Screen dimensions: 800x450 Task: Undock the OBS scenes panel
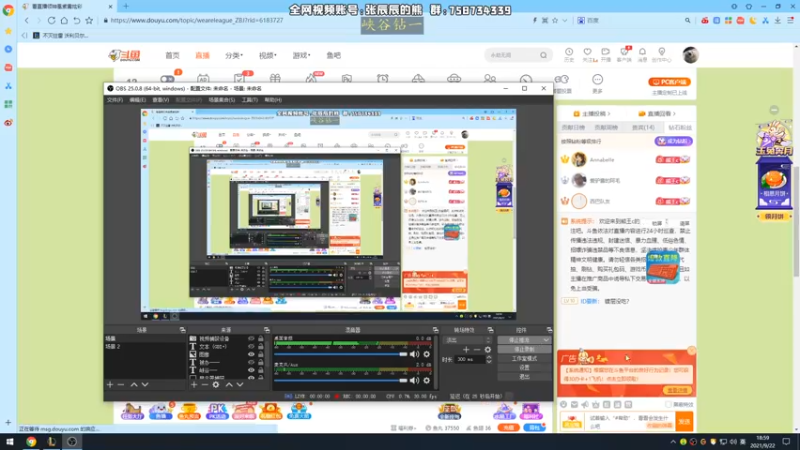click(182, 330)
